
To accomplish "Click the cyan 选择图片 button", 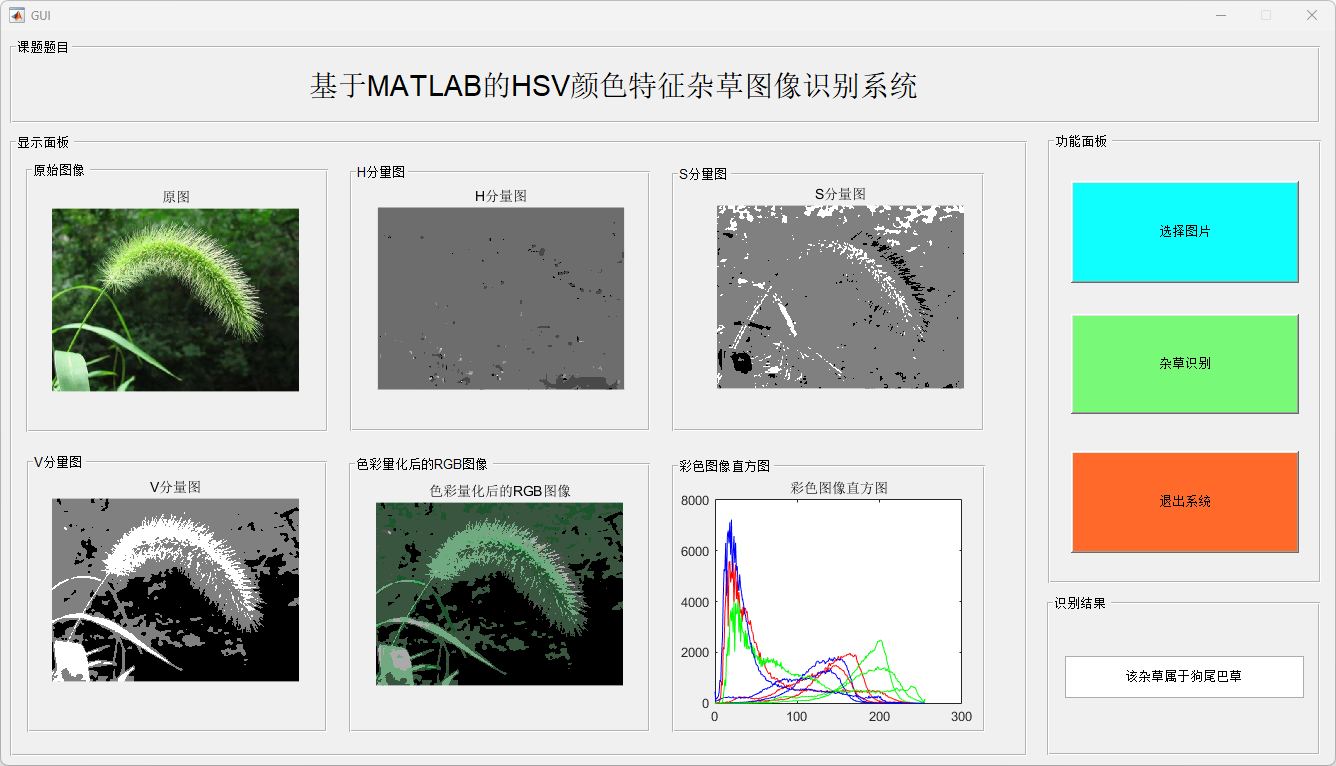I will click(1184, 232).
